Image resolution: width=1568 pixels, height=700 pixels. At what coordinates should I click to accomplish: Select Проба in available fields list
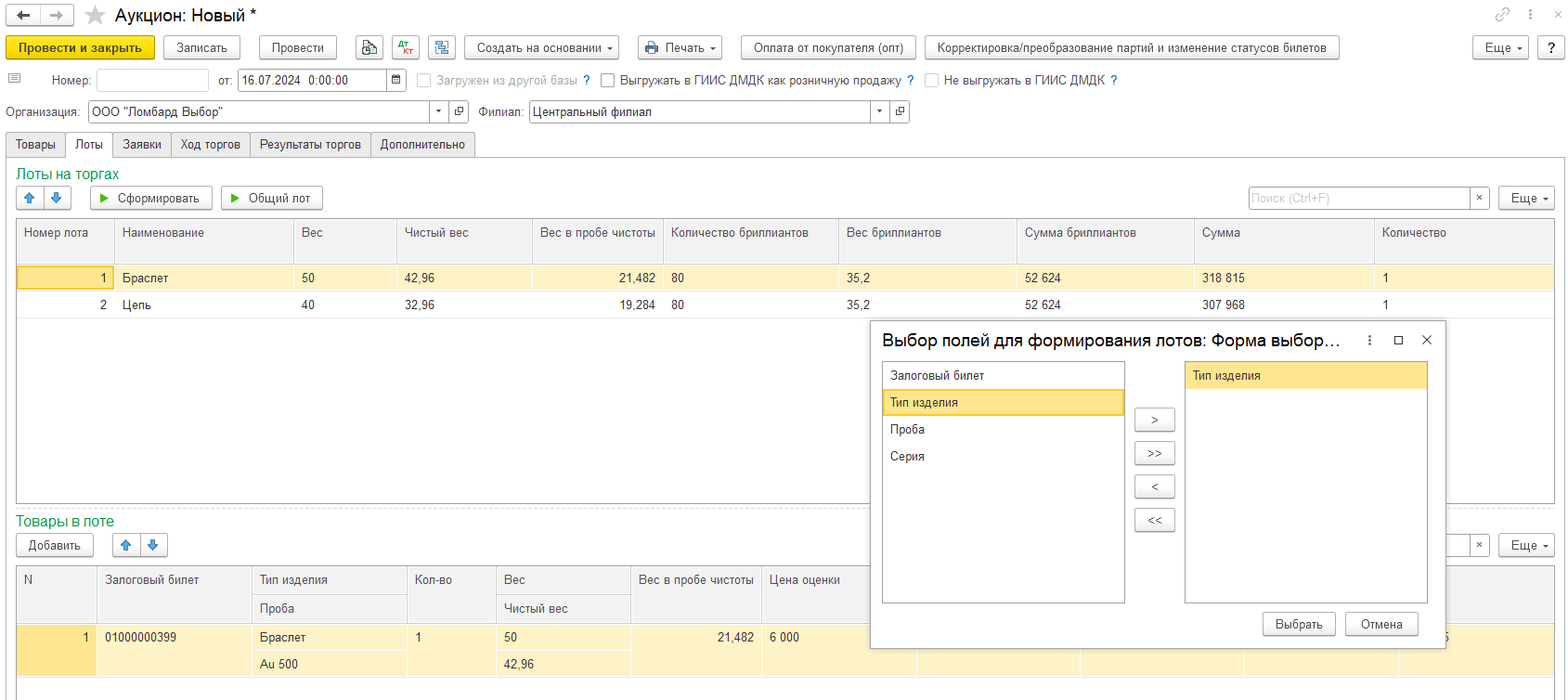(1003, 429)
